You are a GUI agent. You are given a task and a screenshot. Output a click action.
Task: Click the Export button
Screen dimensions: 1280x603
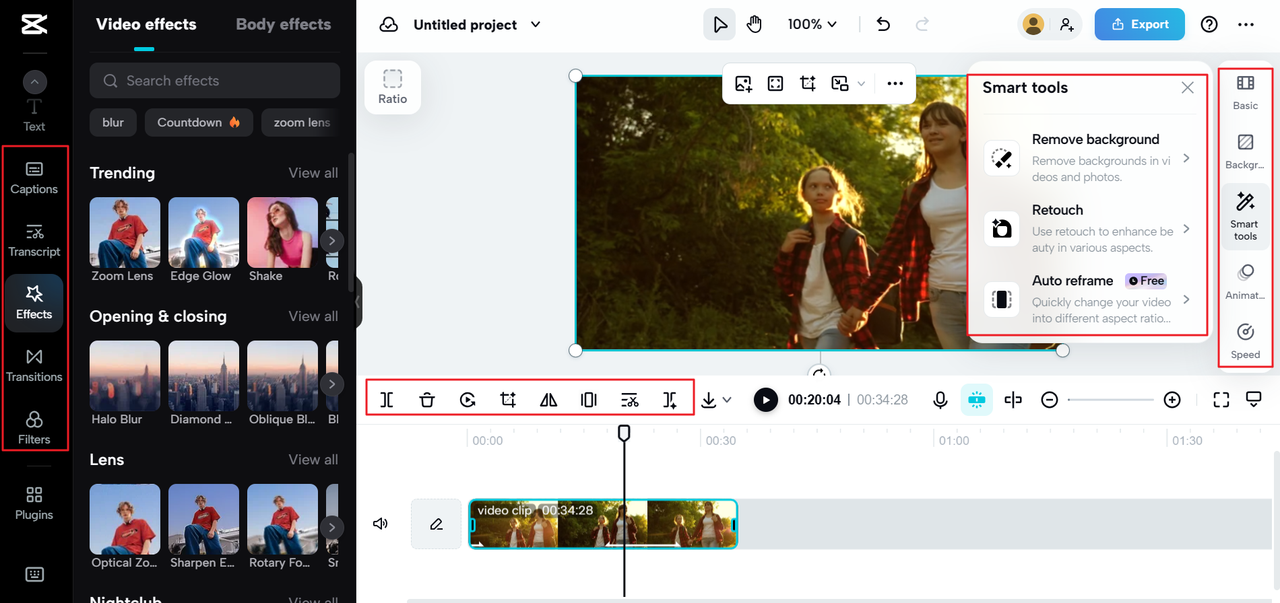[x=1139, y=24]
